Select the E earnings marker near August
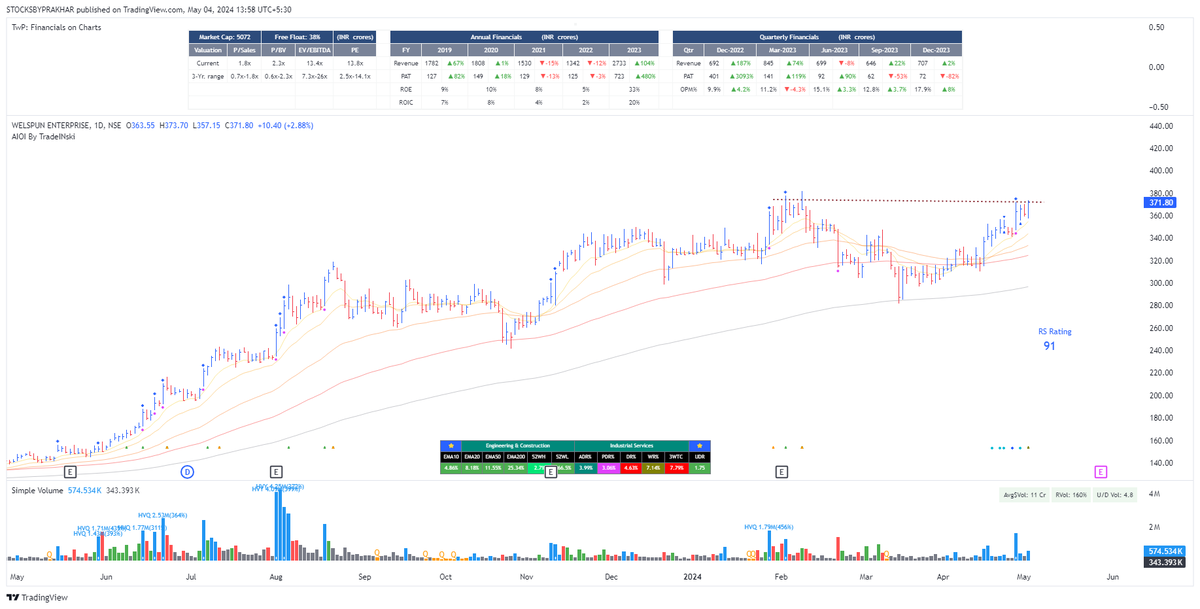This screenshot has height=609, width=1200. (x=276, y=471)
